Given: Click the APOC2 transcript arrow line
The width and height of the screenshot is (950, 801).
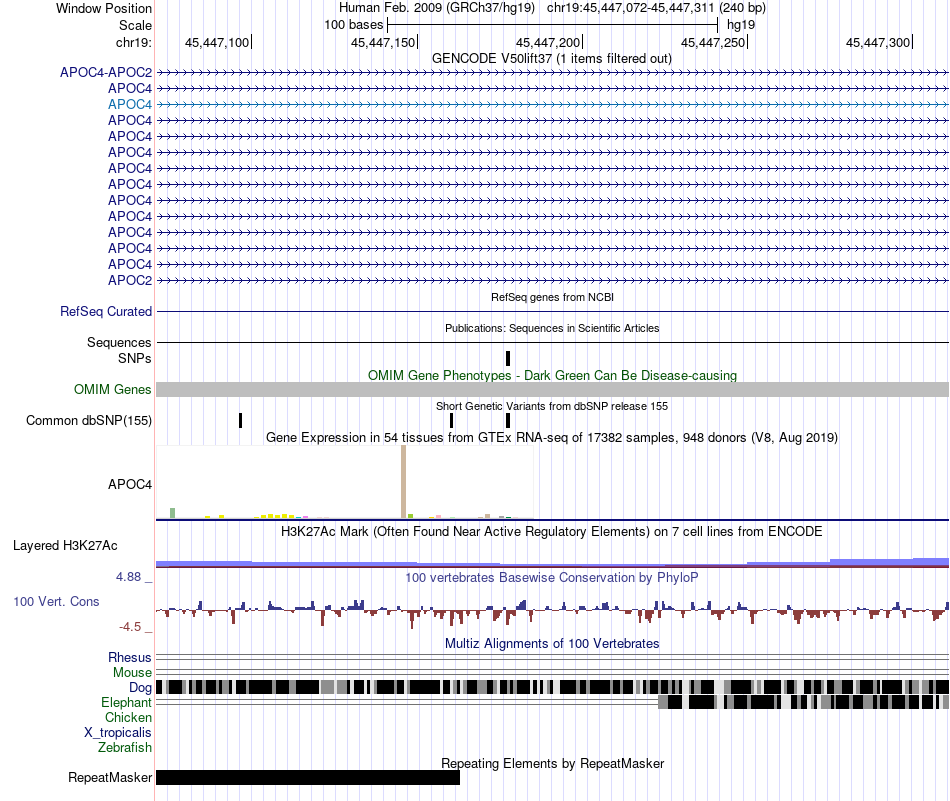Looking at the screenshot, I should (x=552, y=280).
